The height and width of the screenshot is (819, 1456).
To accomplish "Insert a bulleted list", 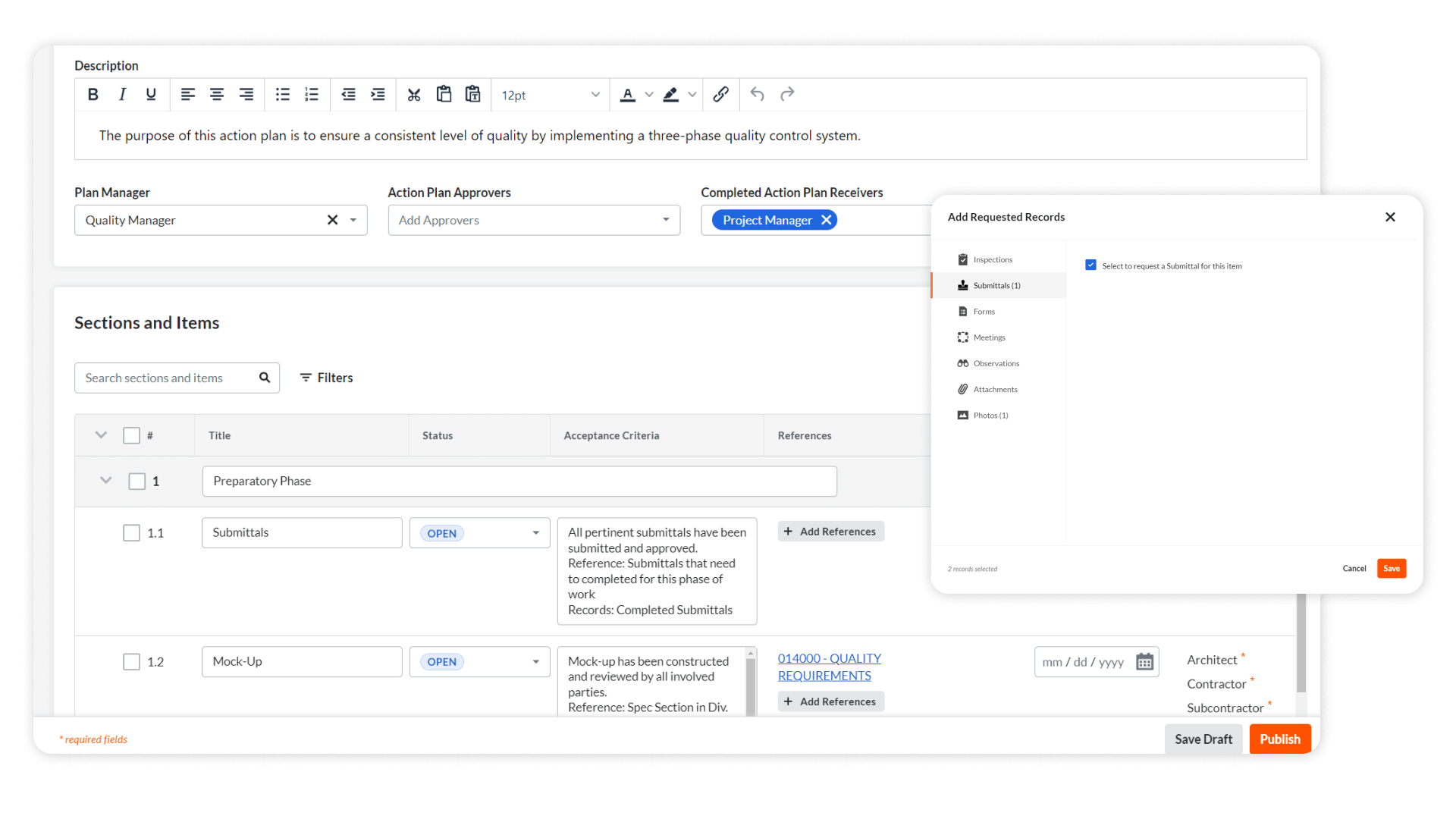I will coord(283,95).
